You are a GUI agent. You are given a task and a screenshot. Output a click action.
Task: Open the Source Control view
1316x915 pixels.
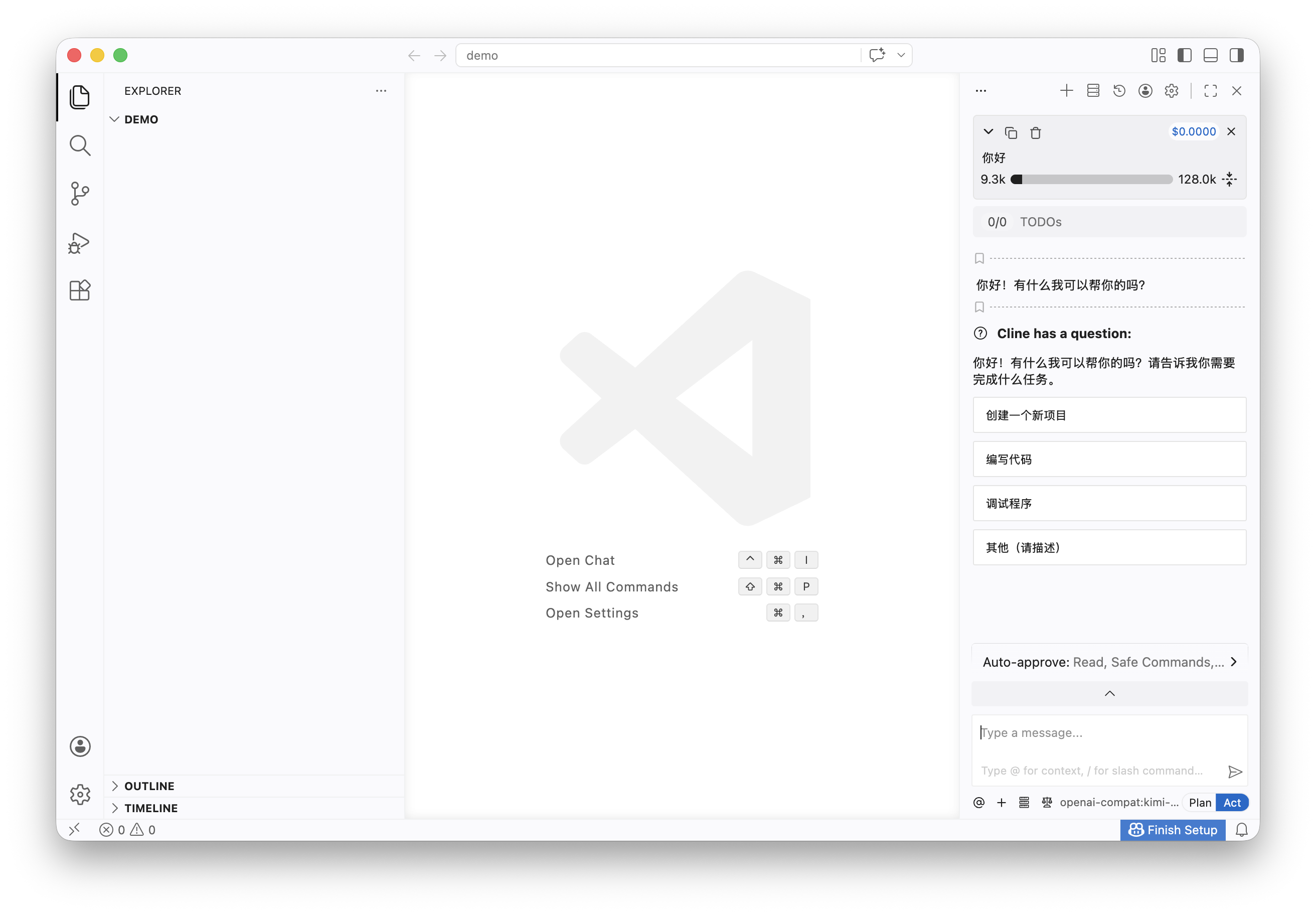(80, 193)
